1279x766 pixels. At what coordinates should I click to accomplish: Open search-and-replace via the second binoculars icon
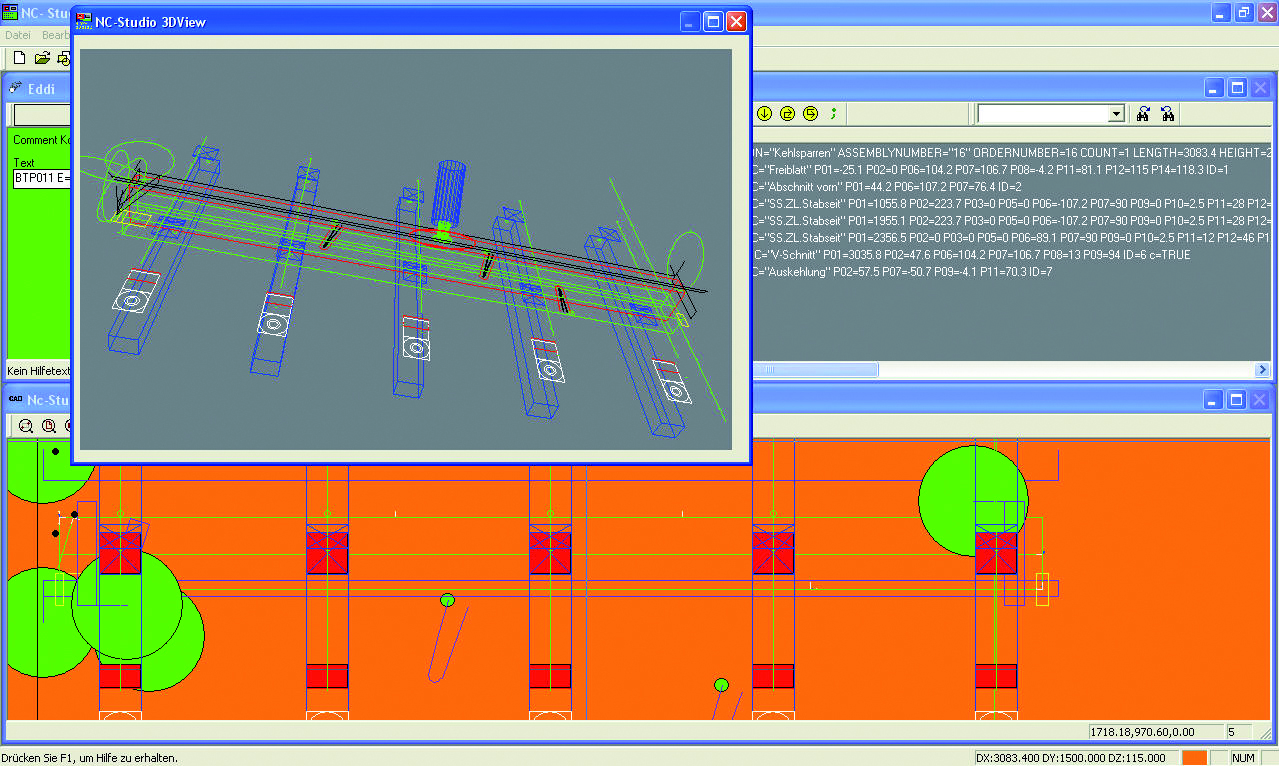click(1167, 114)
